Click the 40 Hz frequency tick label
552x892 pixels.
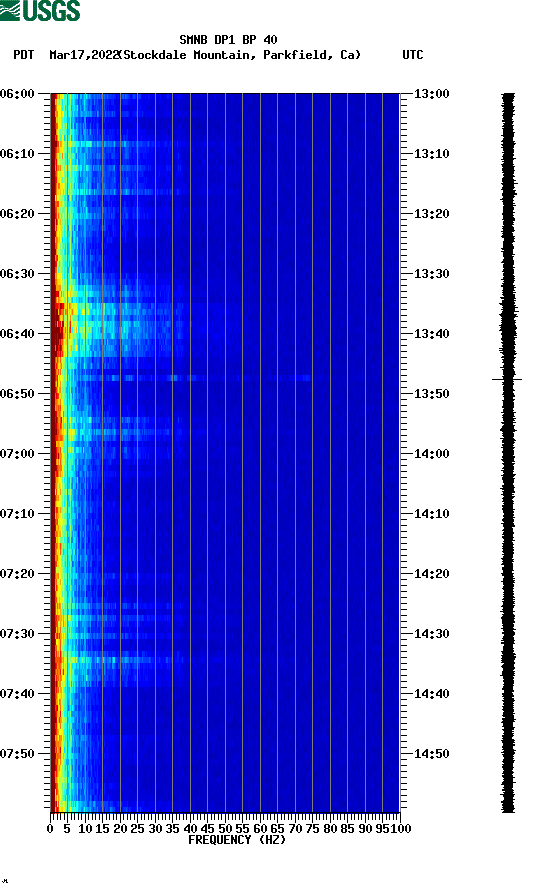190,829
